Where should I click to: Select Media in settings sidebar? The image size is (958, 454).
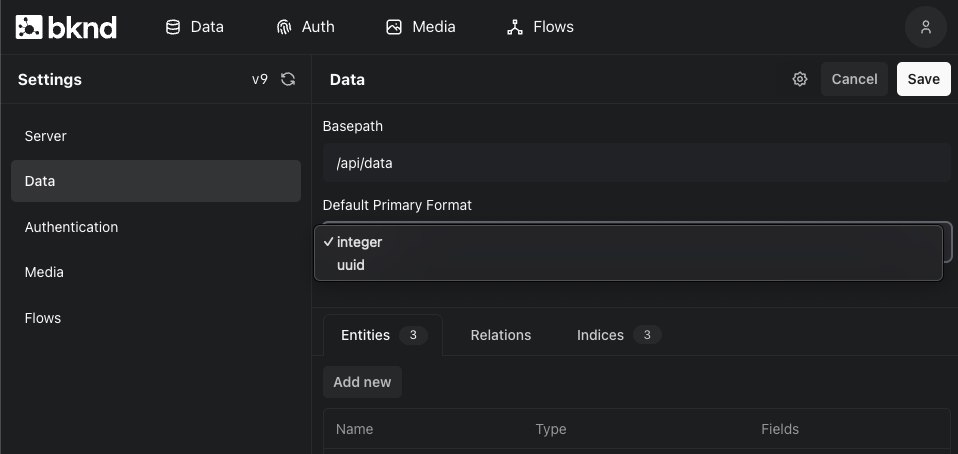(156, 272)
